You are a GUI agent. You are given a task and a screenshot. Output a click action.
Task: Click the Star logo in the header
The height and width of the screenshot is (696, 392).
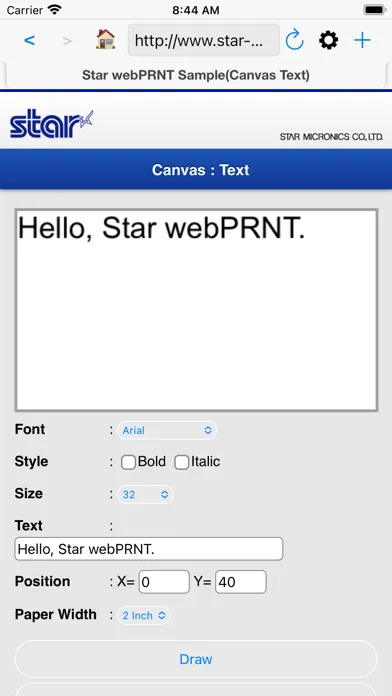(51, 124)
